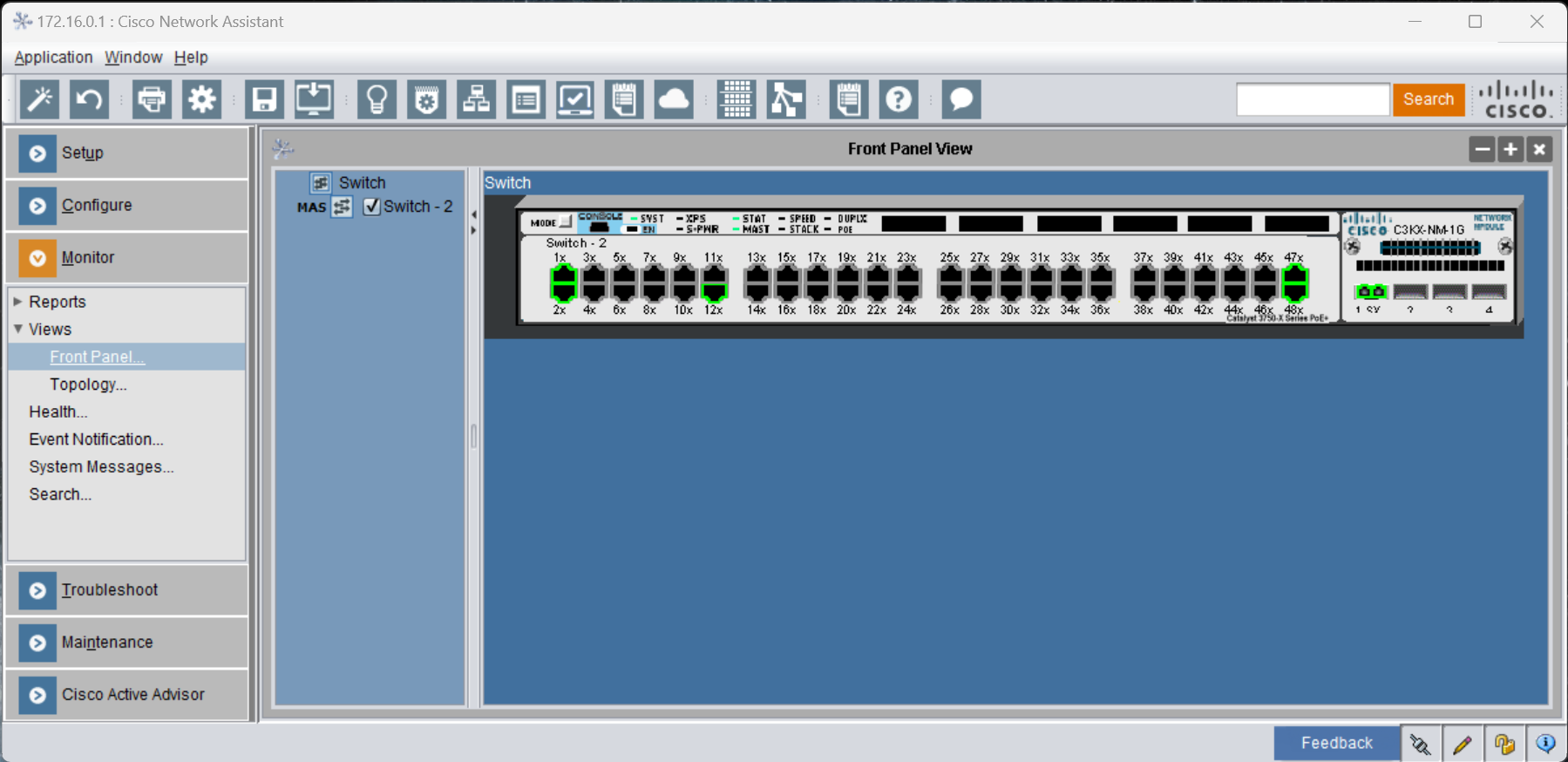
Task: Click the magic wand wizard toolbar icon
Action: tap(40, 99)
